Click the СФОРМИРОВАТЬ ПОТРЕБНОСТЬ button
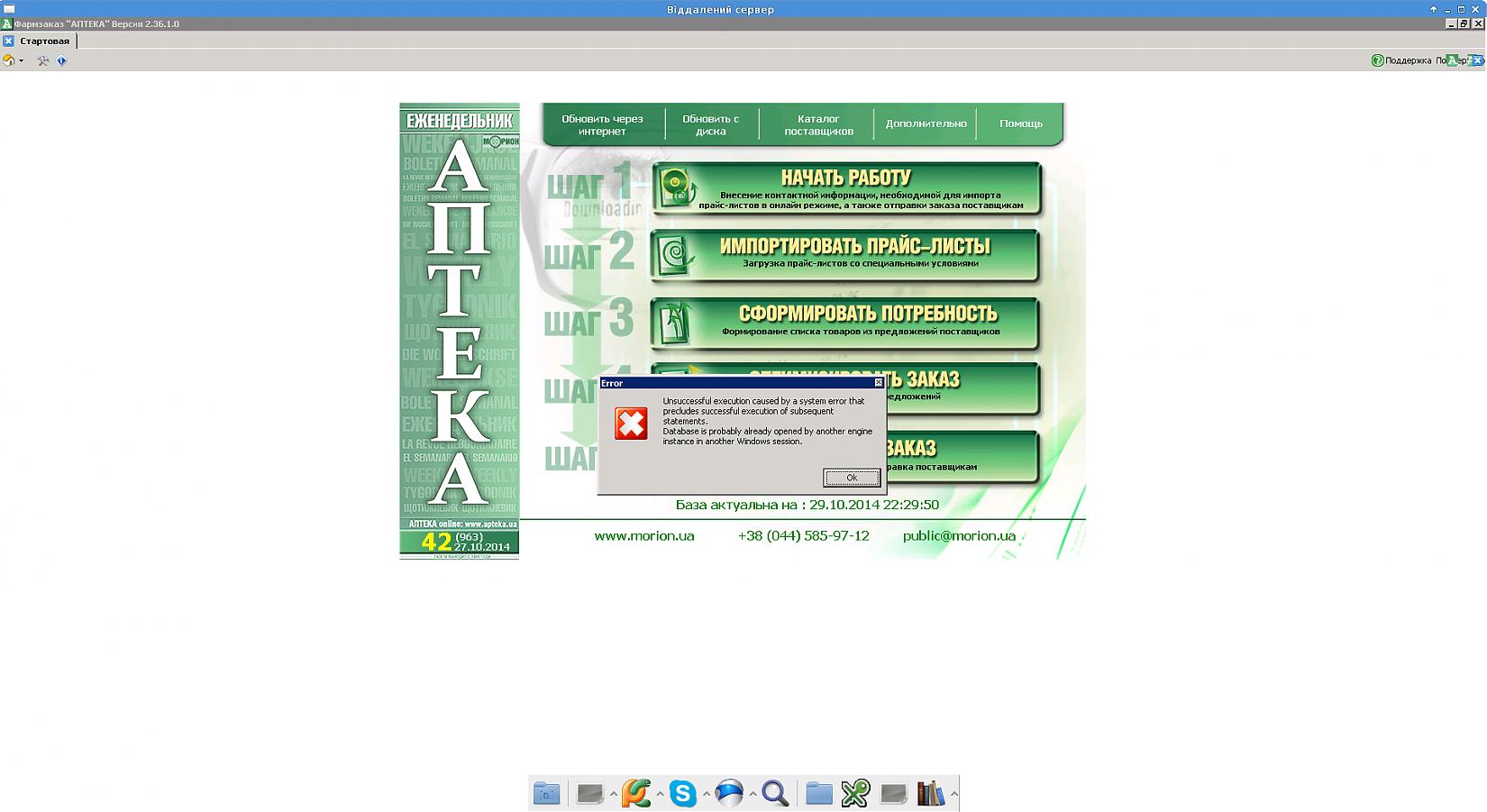This screenshot has height=812, width=1487. coord(845,324)
